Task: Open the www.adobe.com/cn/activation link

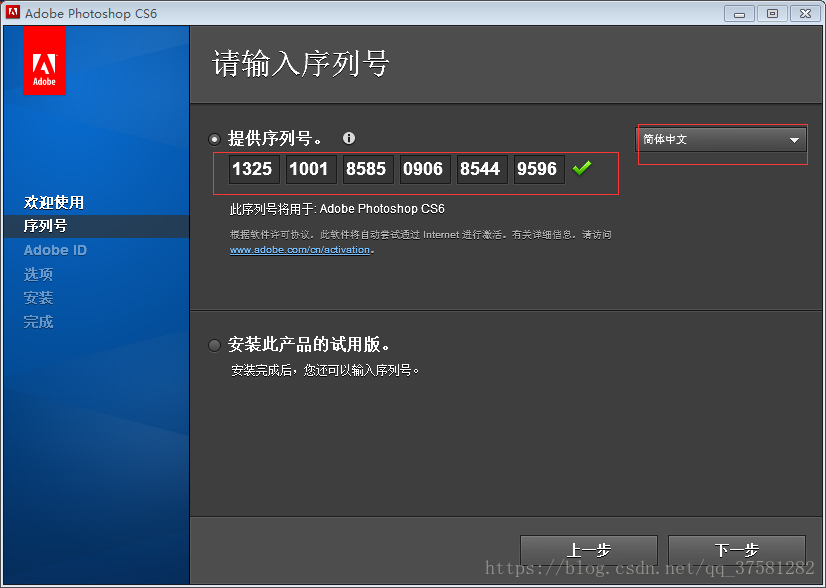Action: point(300,250)
